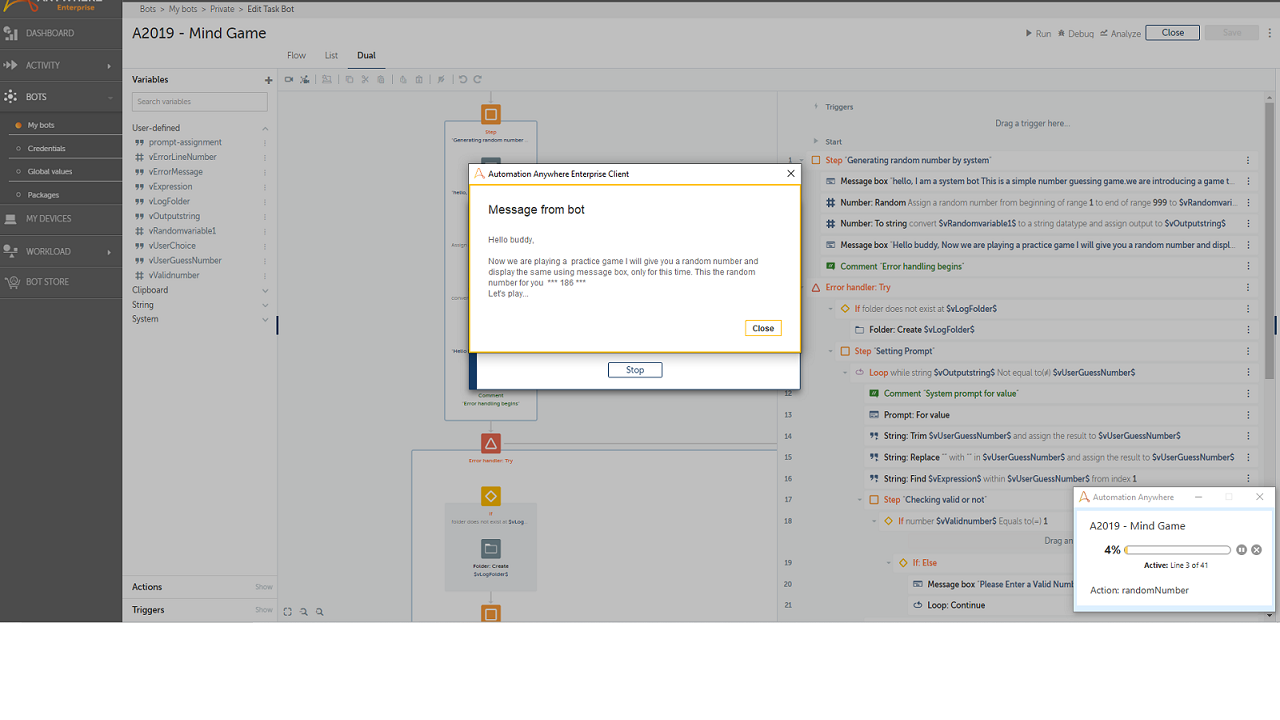This screenshot has height=720, width=1280.
Task: Click the plus icon to add a variable
Action: (268, 80)
